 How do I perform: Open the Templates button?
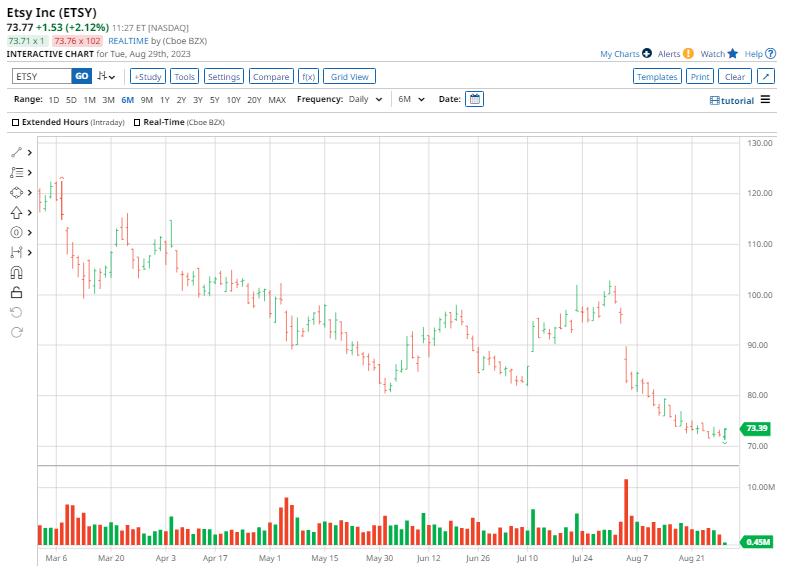point(657,76)
